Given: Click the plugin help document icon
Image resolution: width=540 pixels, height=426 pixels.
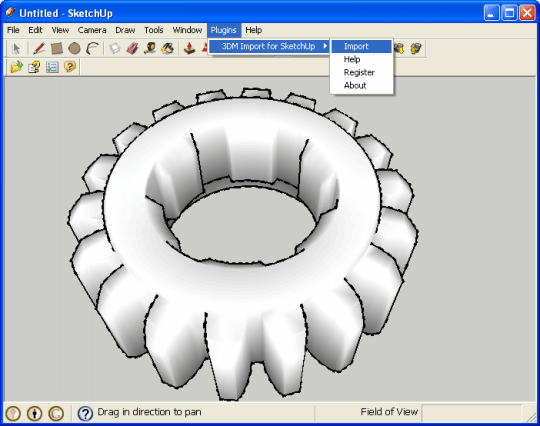Looking at the screenshot, I should click(34, 67).
